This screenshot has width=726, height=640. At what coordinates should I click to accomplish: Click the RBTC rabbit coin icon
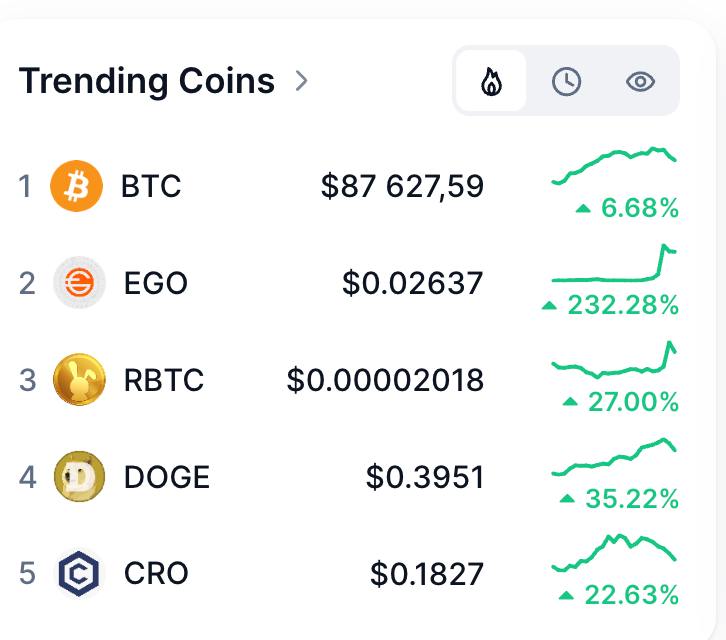coord(79,379)
